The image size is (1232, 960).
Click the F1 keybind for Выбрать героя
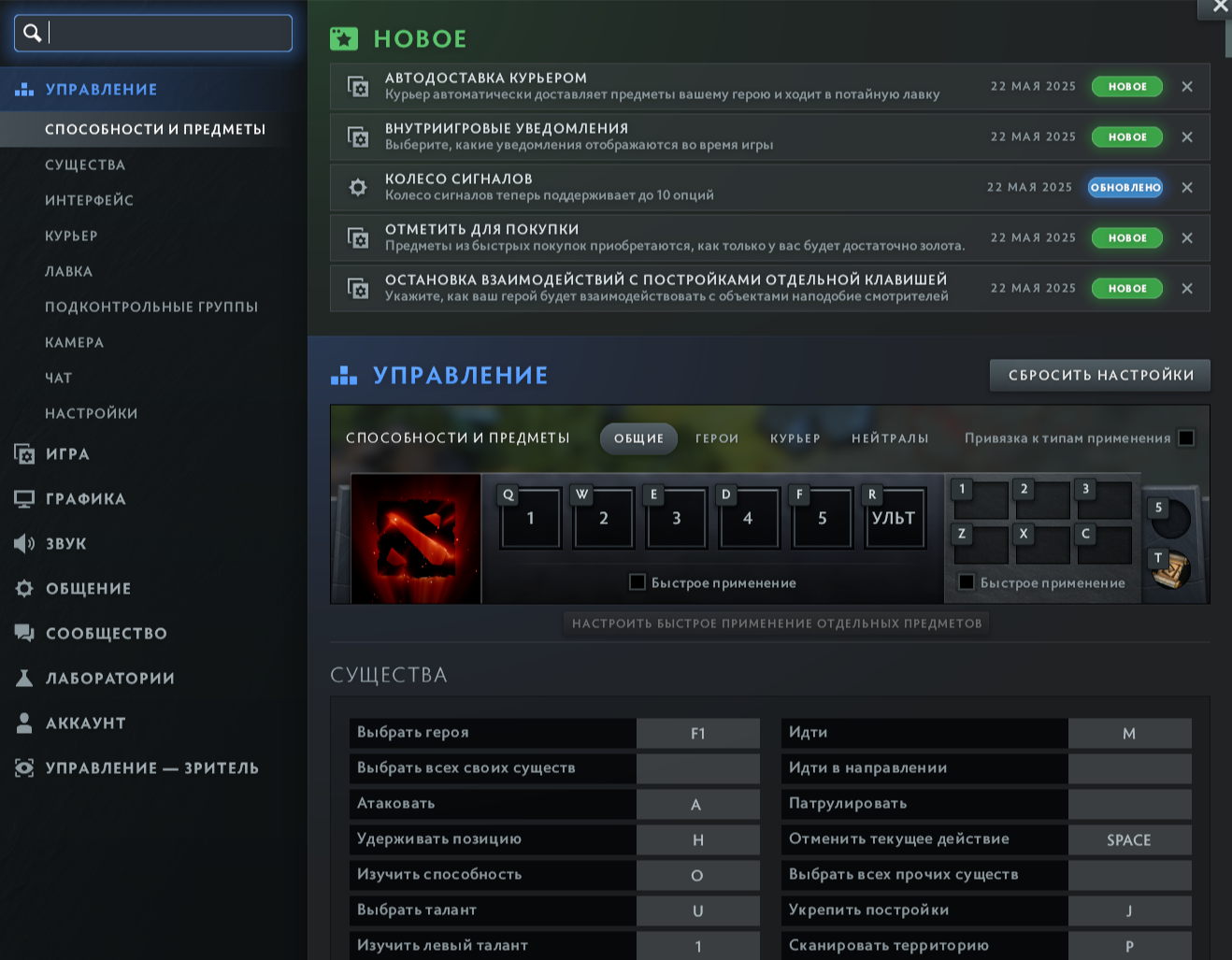click(x=697, y=734)
